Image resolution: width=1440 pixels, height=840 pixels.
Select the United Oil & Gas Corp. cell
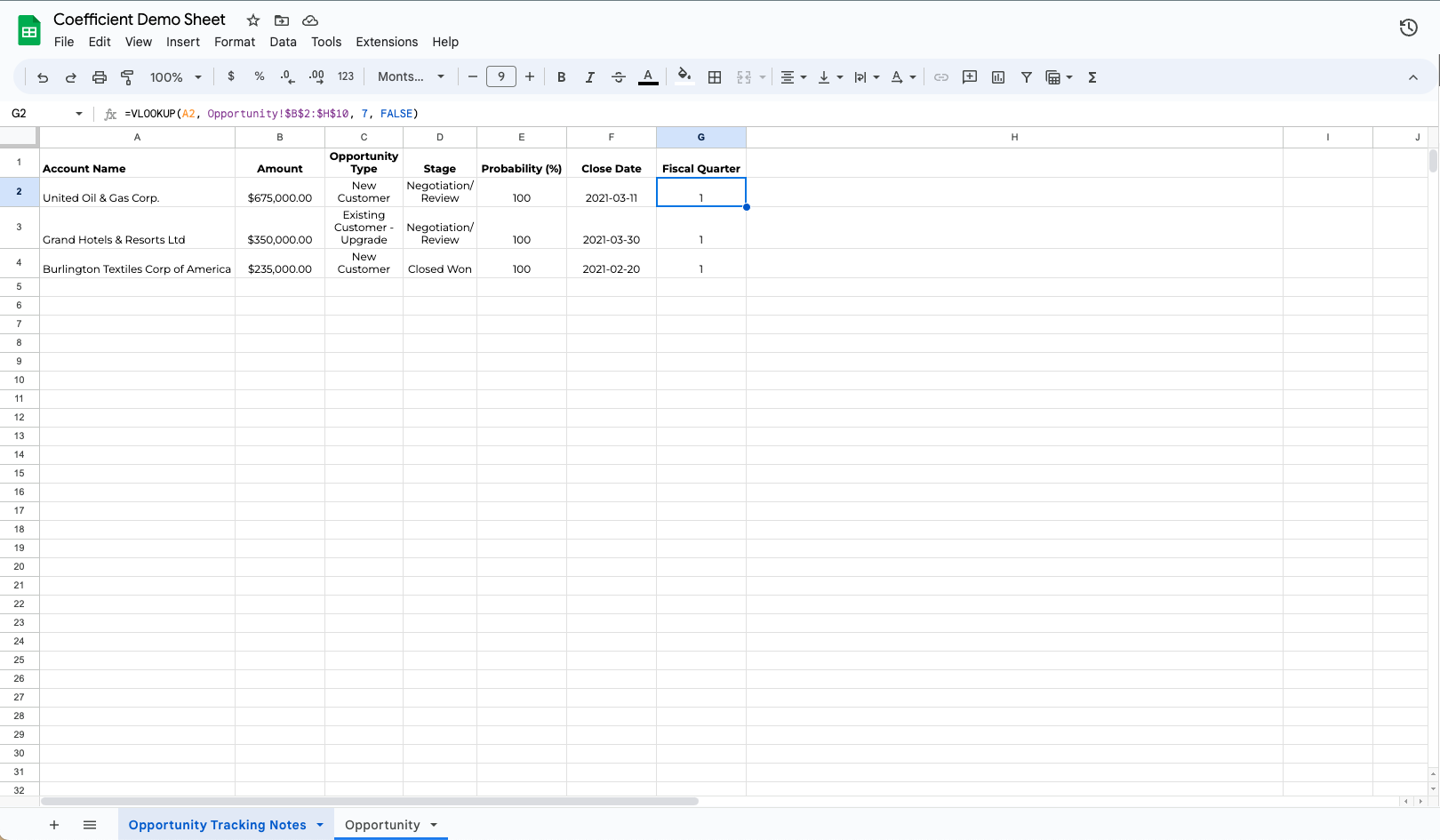pyautogui.click(x=137, y=192)
